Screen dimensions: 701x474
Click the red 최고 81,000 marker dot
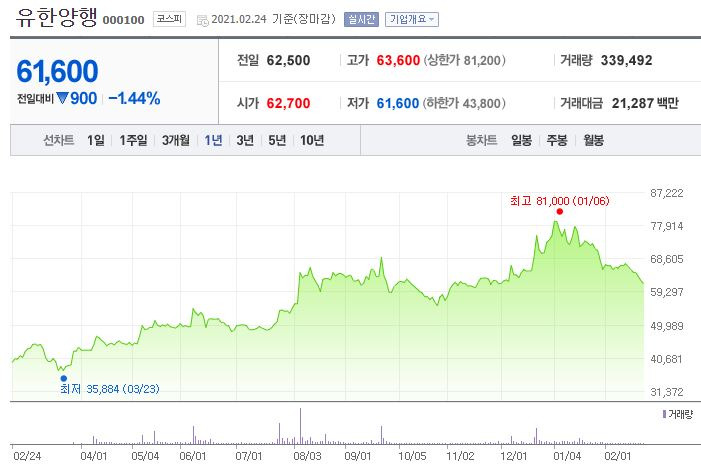tap(559, 212)
